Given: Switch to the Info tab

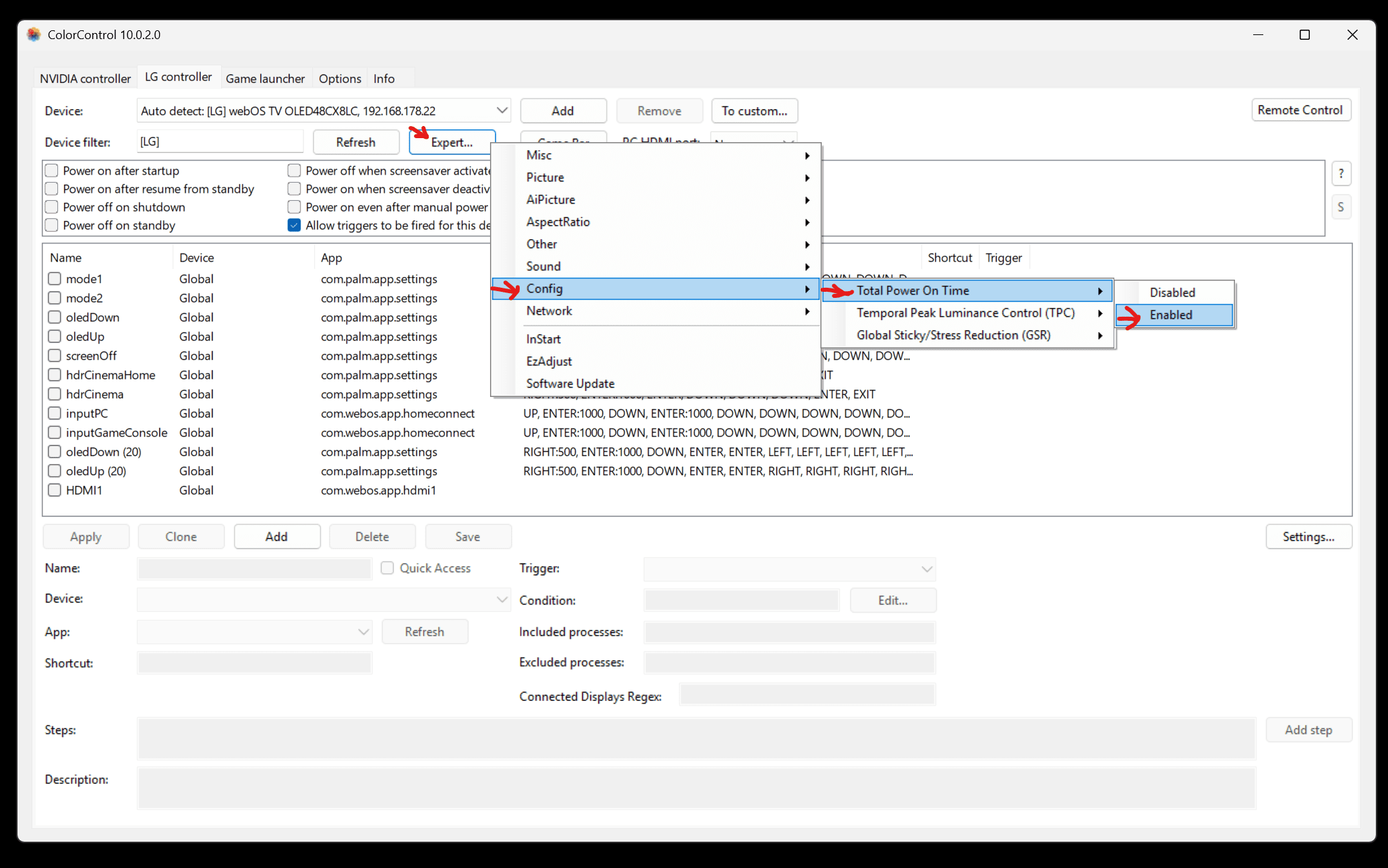Looking at the screenshot, I should [x=384, y=78].
